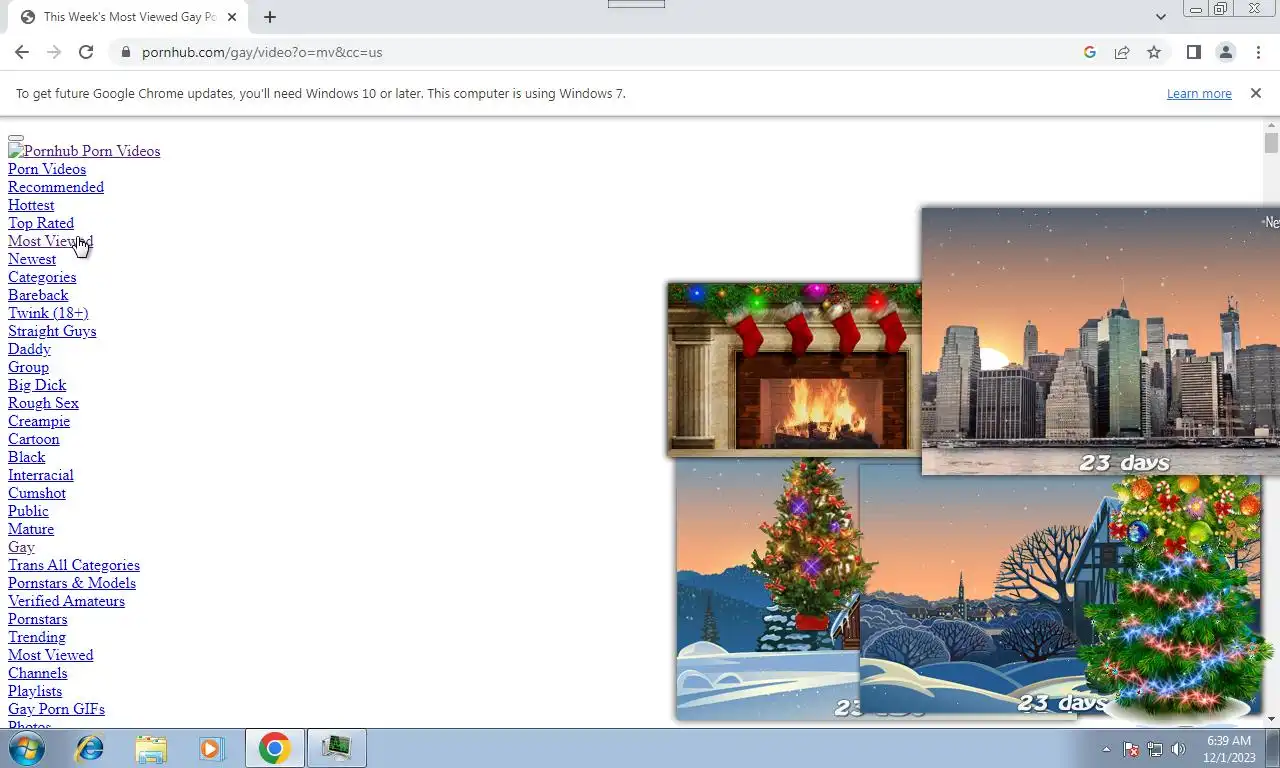Dismiss the Chrome update info bar
Viewport: 1280px width, 768px height.
[1256, 93]
